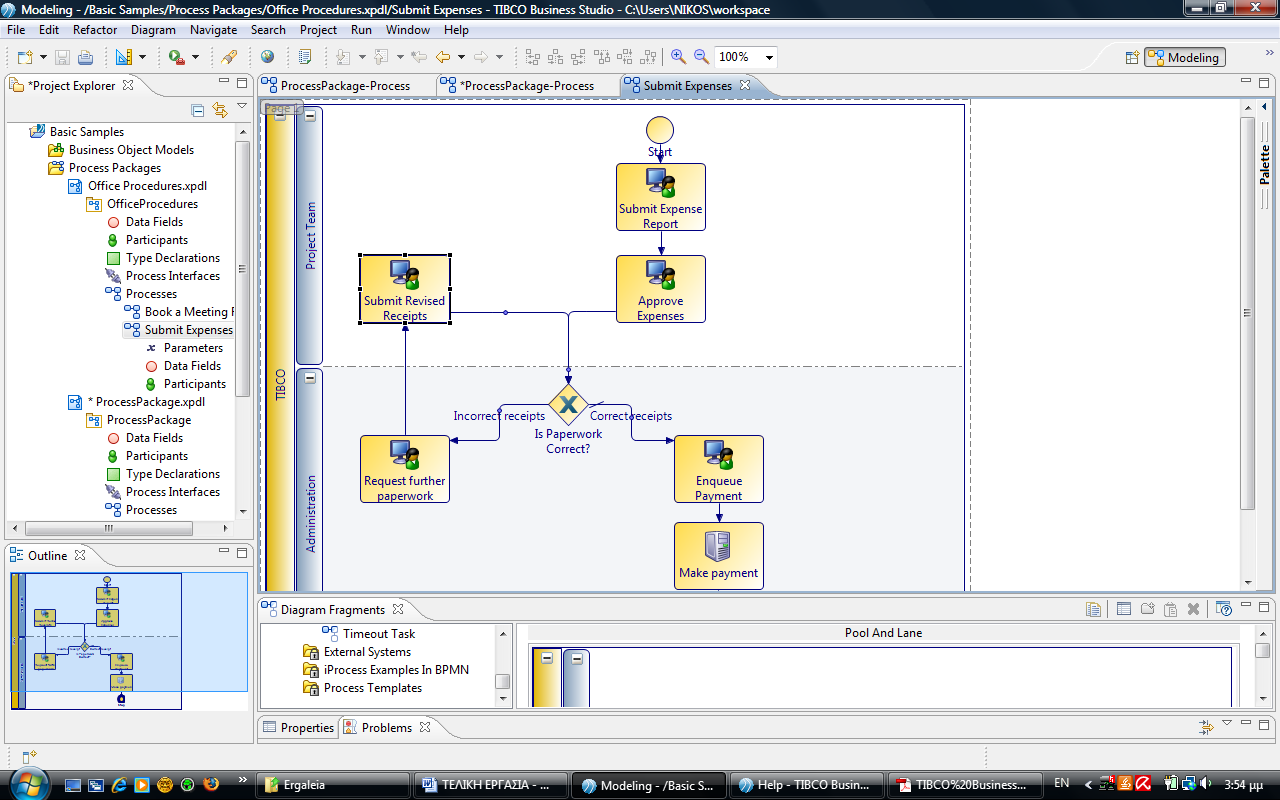Click the Print toolbar icon
The image size is (1280, 800).
[x=85, y=57]
